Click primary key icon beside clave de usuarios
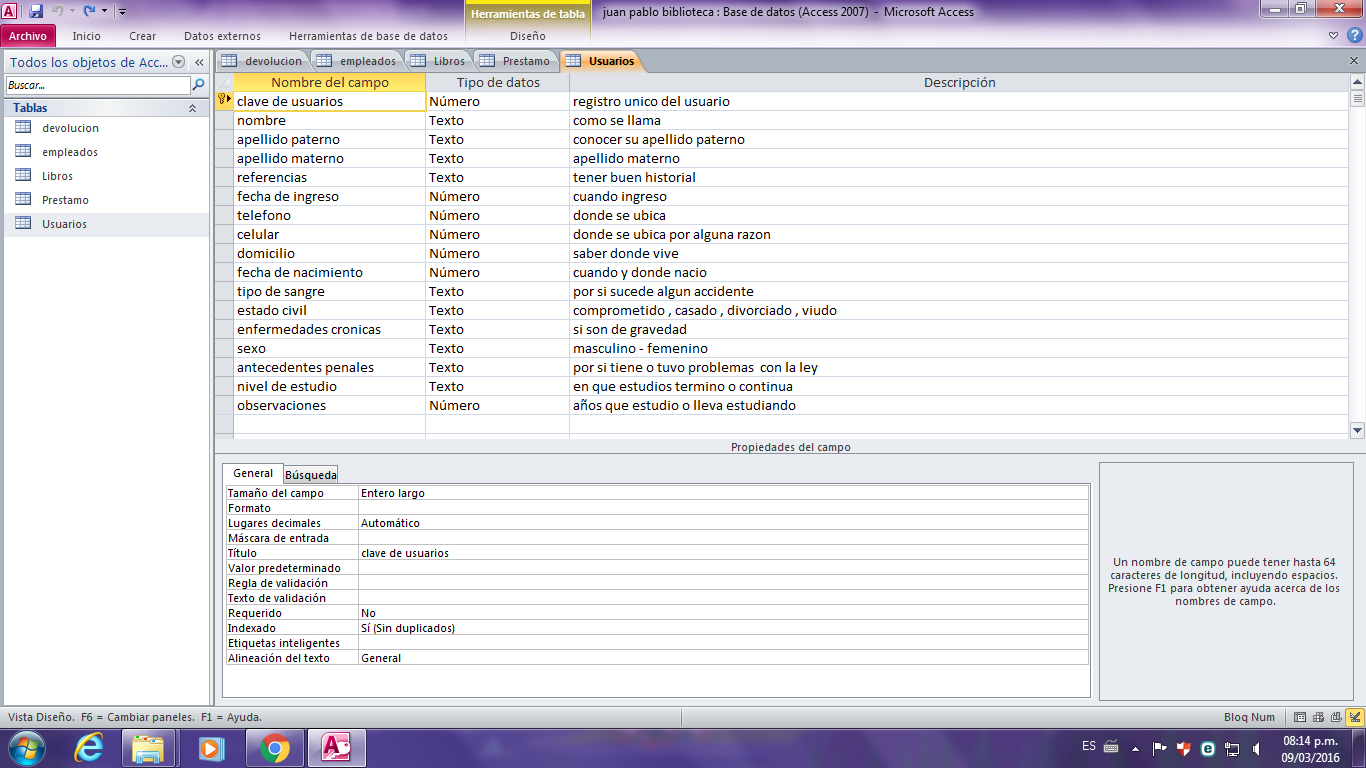This screenshot has height=768, width=1366. point(224,100)
